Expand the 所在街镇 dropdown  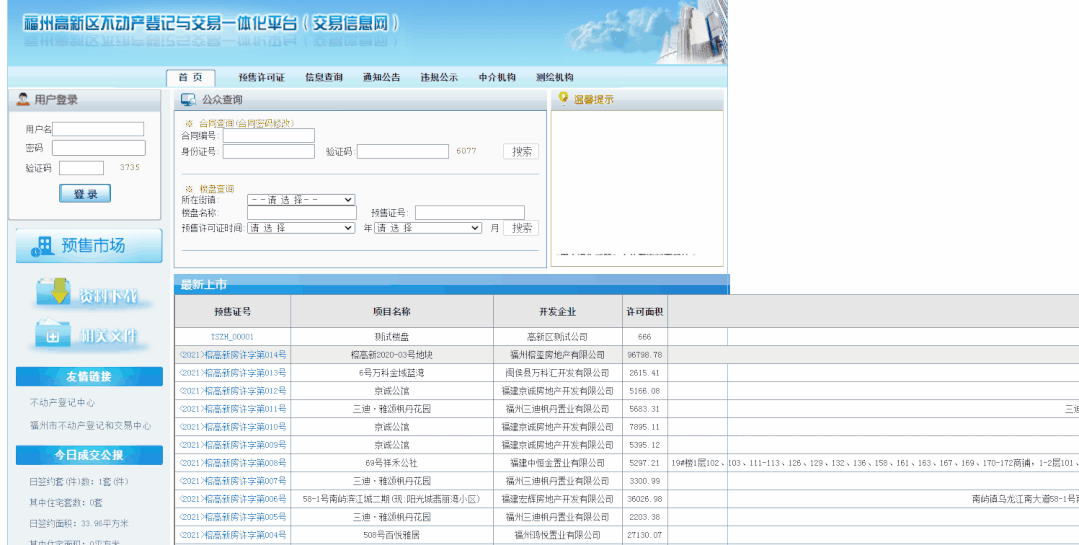pos(301,200)
